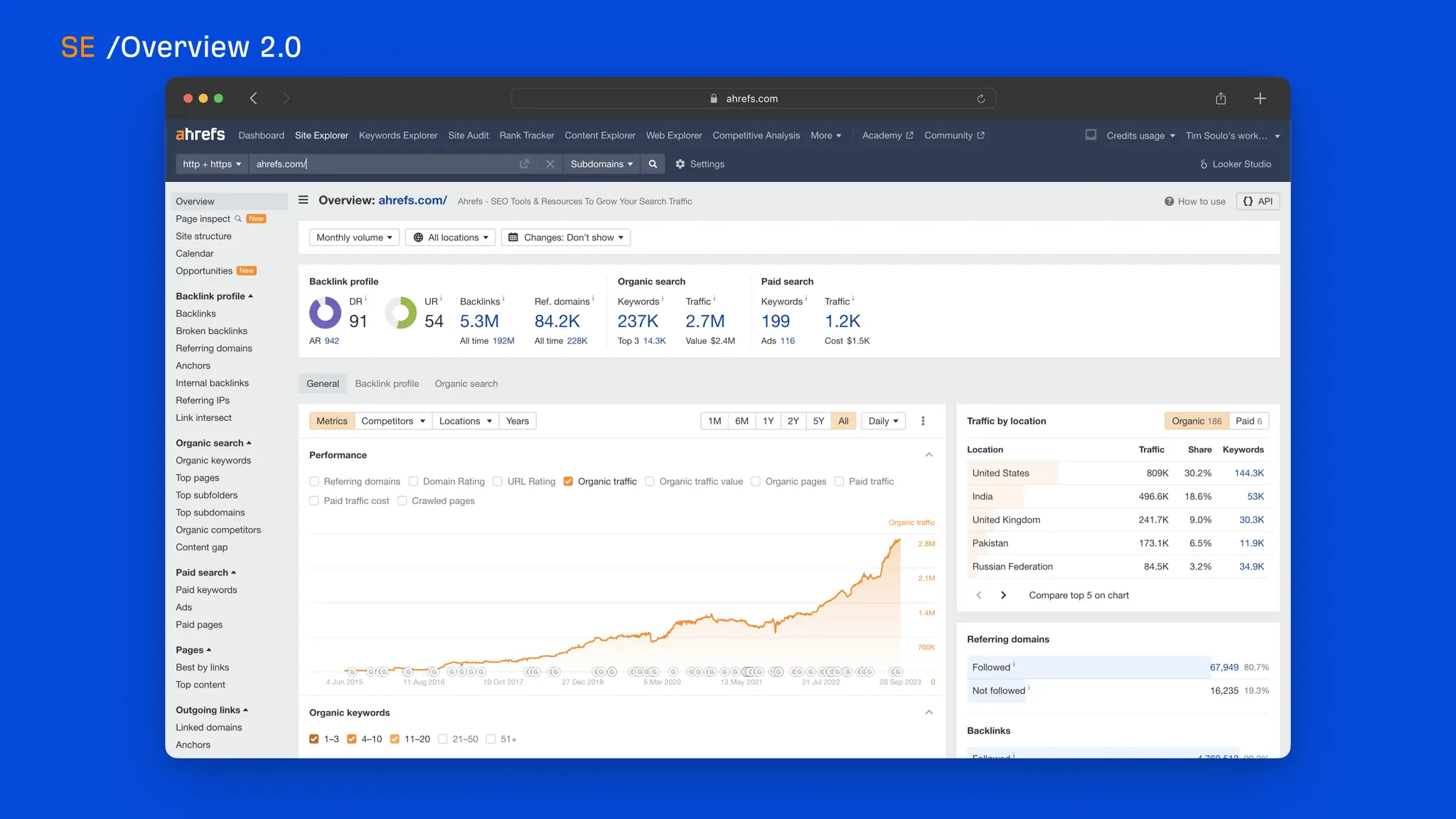Viewport: 1456px width, 819px height.
Task: Click the browser share icon
Action: 1221,98
